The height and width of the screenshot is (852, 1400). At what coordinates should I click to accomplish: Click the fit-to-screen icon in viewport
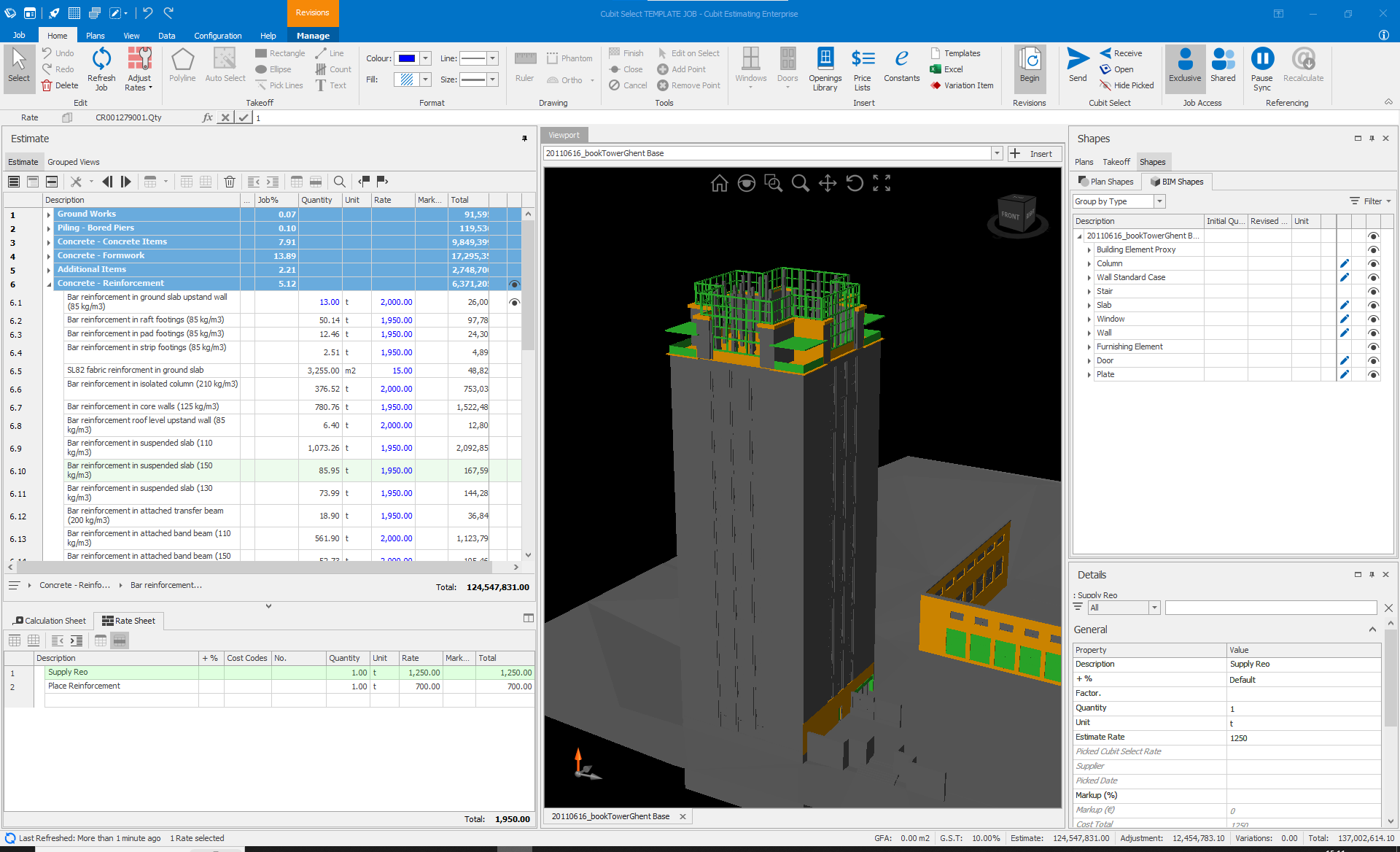(882, 183)
